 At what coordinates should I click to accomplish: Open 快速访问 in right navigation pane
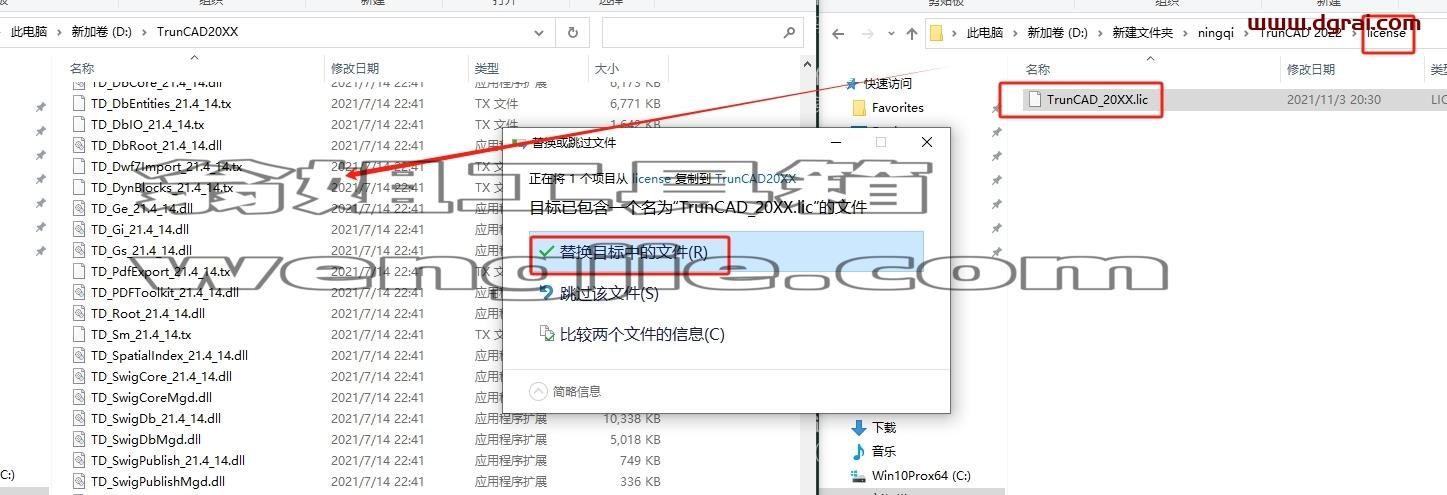888,83
